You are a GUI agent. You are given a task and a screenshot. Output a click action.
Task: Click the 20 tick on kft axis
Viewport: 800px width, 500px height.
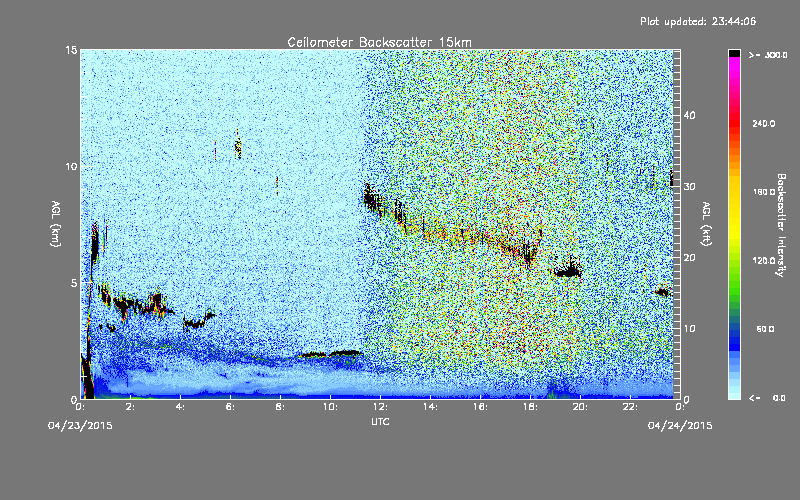coord(689,258)
